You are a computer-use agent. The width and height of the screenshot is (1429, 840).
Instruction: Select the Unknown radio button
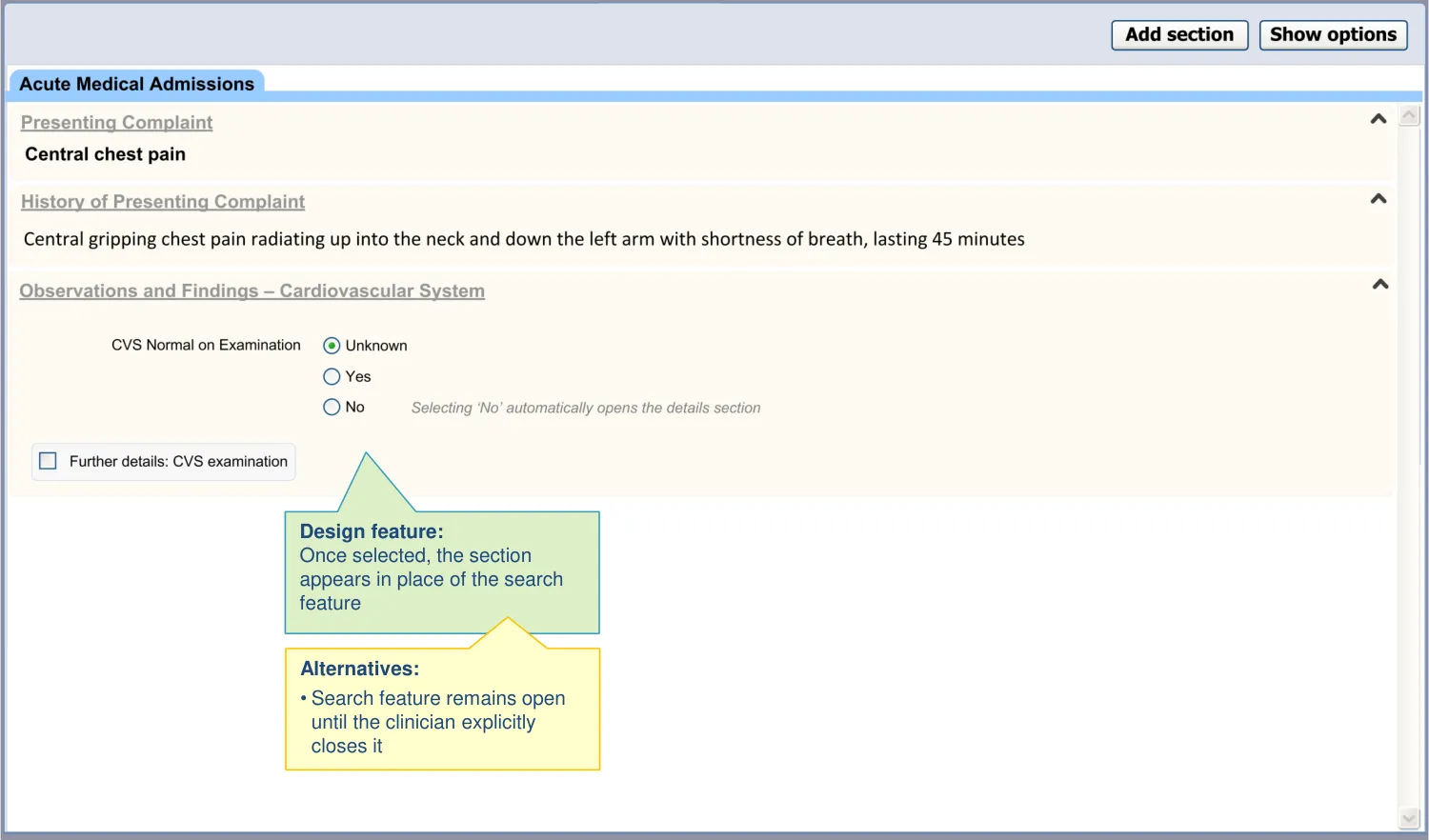pos(332,346)
